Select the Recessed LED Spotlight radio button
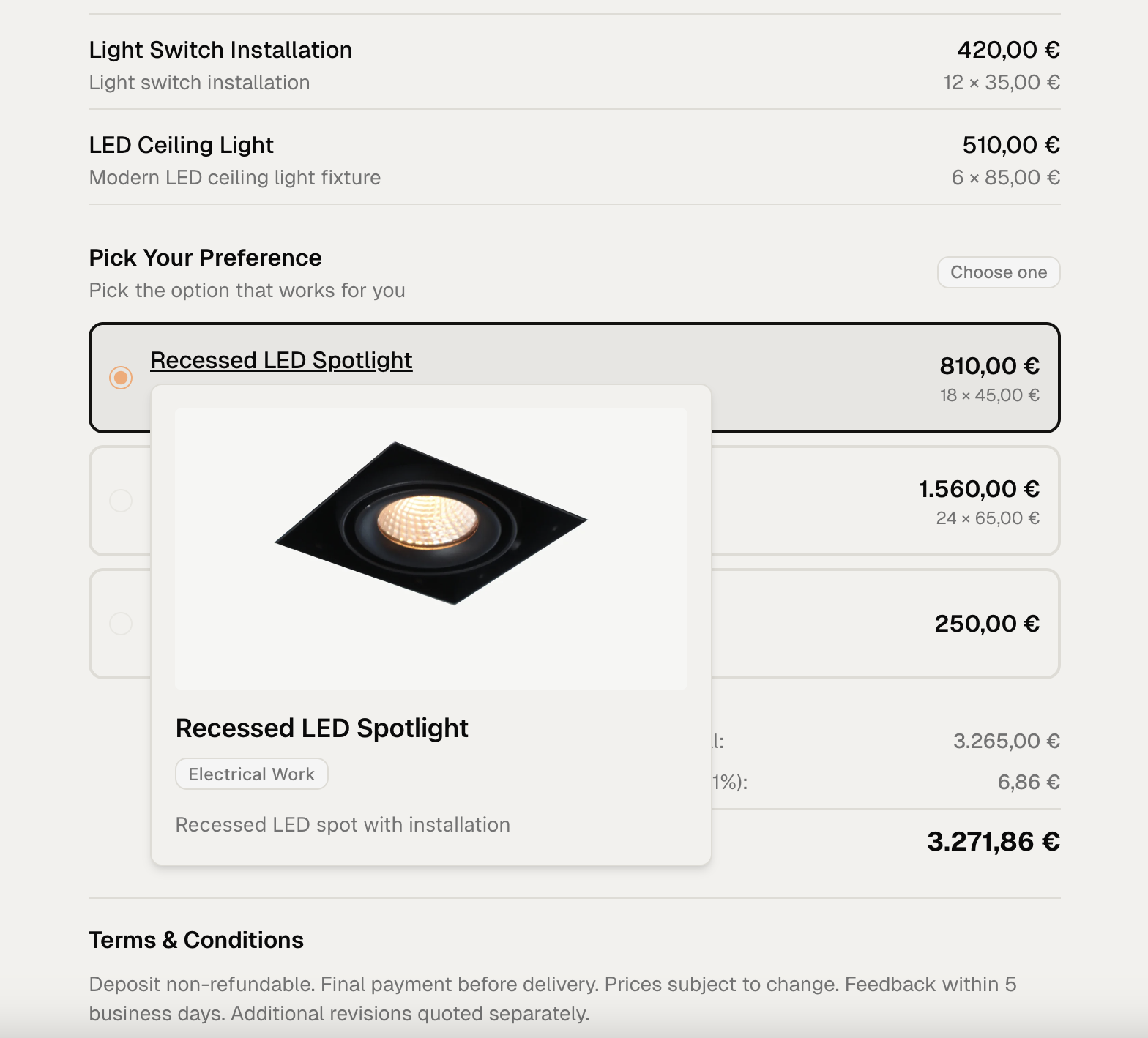Viewport: 1148px width, 1038px height. (121, 378)
